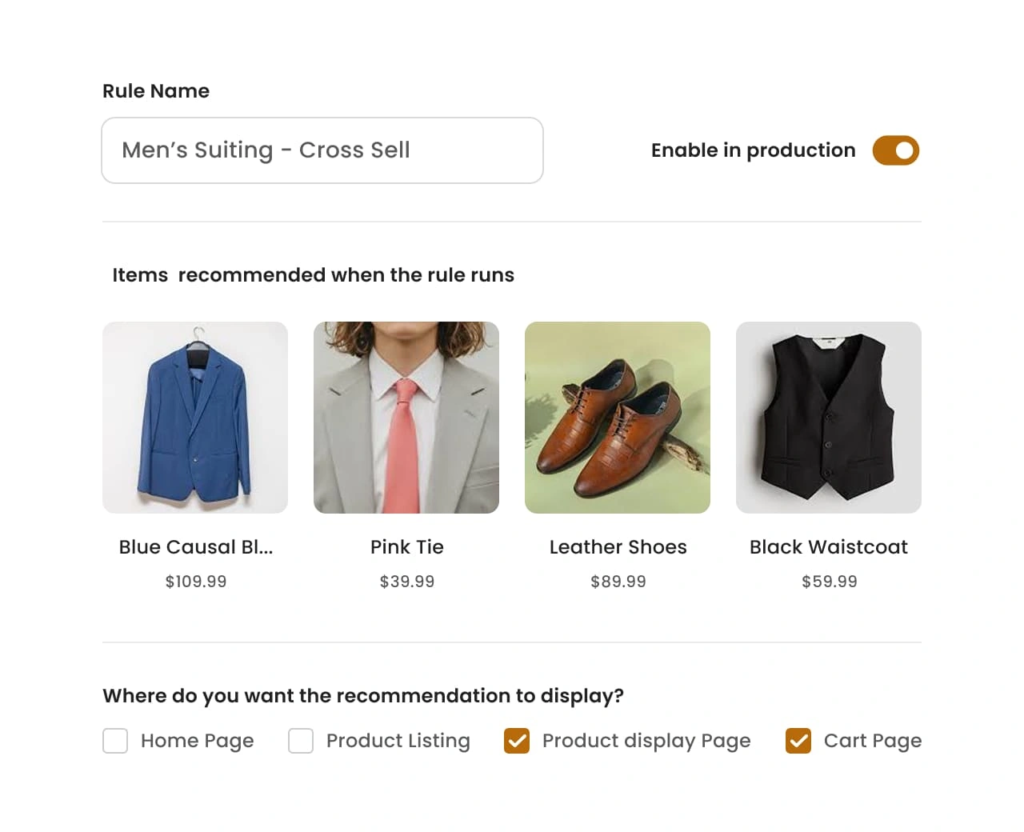Click the $59.99 price label
Image resolution: width=1024 pixels, height=832 pixels.
[x=829, y=581]
